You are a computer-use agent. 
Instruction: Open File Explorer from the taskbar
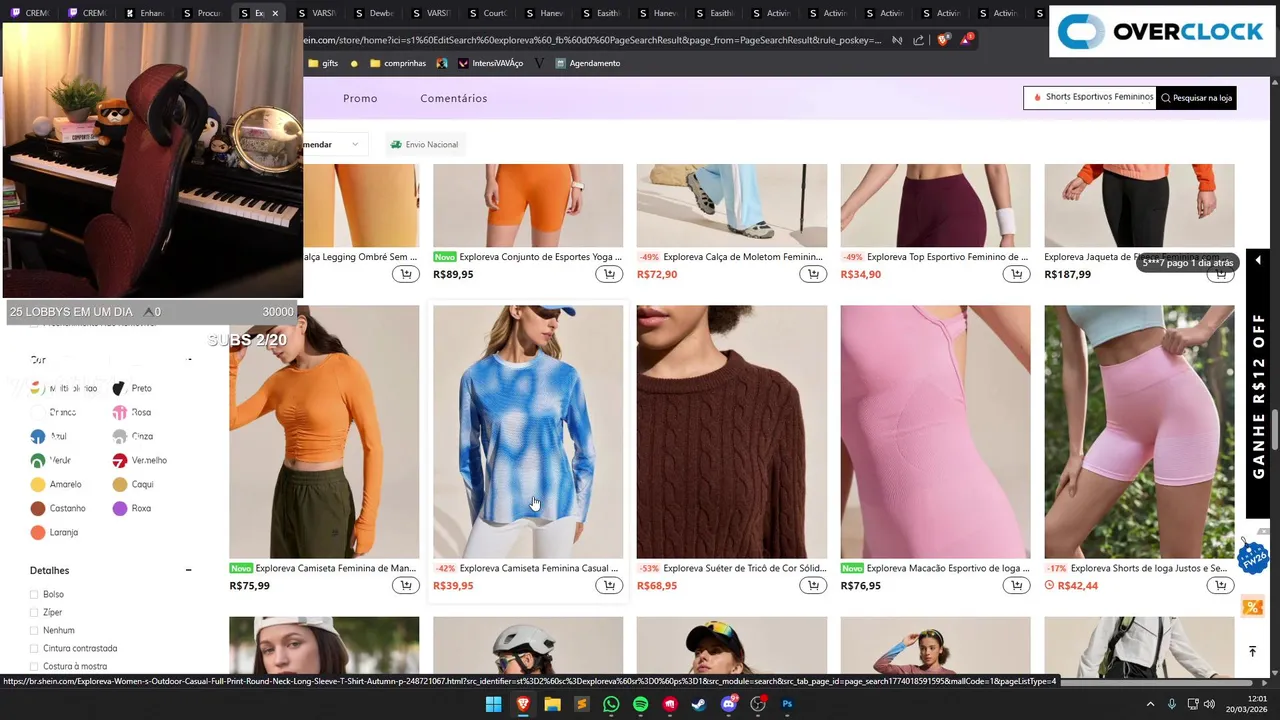pos(552,704)
